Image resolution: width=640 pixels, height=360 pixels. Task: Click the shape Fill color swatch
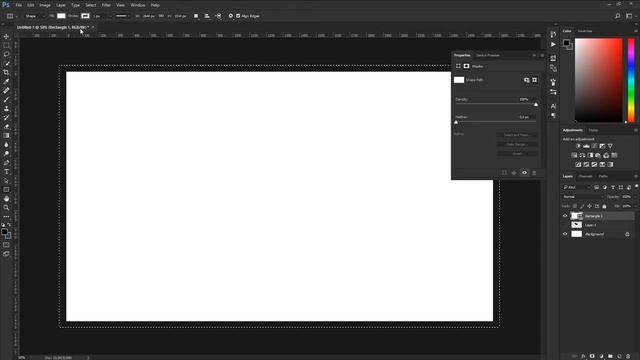click(61, 16)
